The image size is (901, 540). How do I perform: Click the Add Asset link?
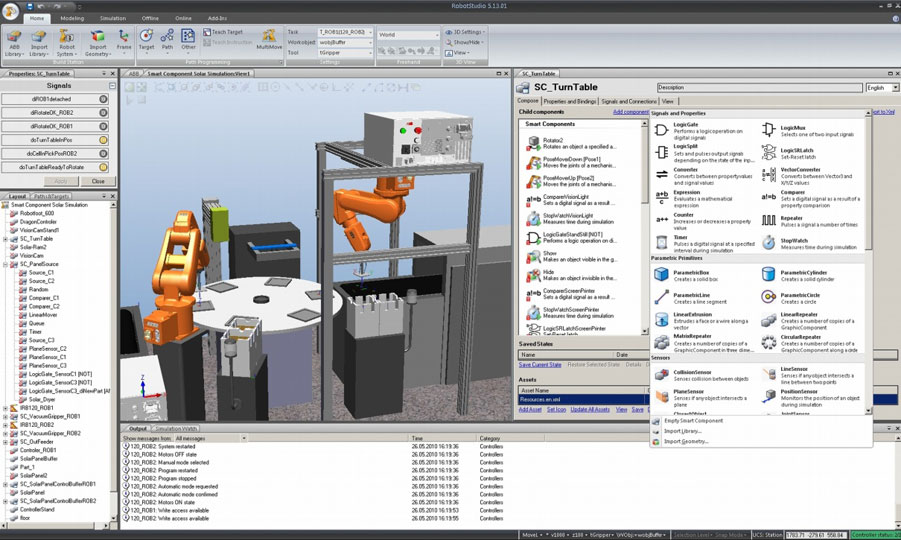tap(530, 409)
